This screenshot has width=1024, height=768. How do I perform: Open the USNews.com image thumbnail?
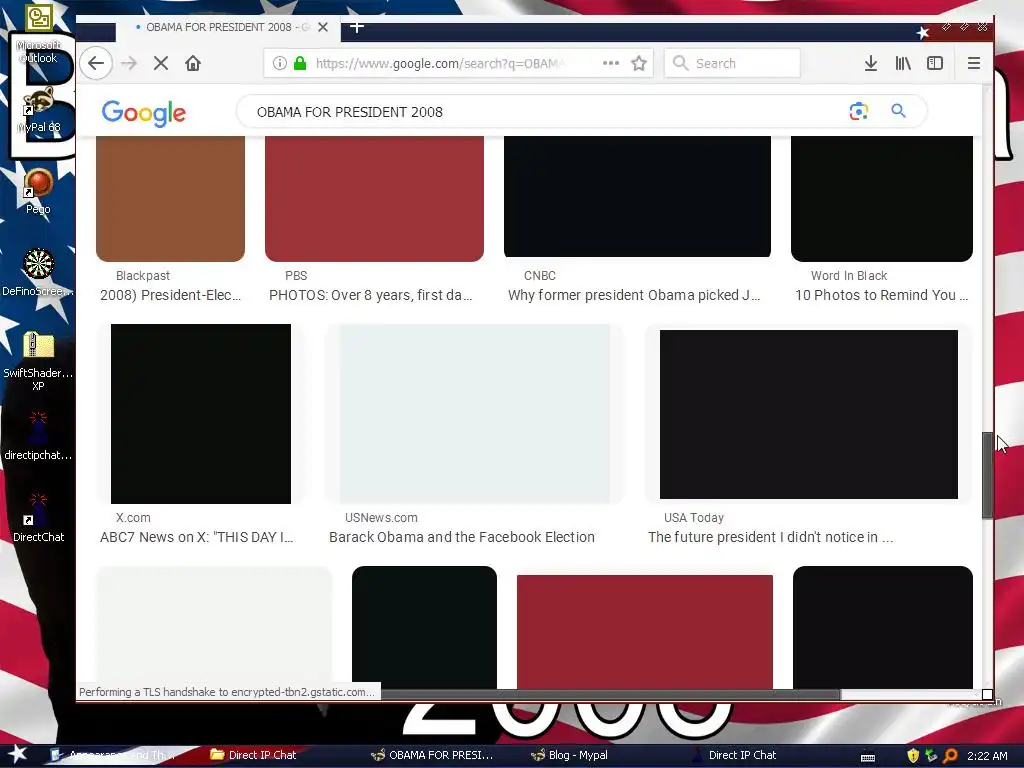click(475, 413)
